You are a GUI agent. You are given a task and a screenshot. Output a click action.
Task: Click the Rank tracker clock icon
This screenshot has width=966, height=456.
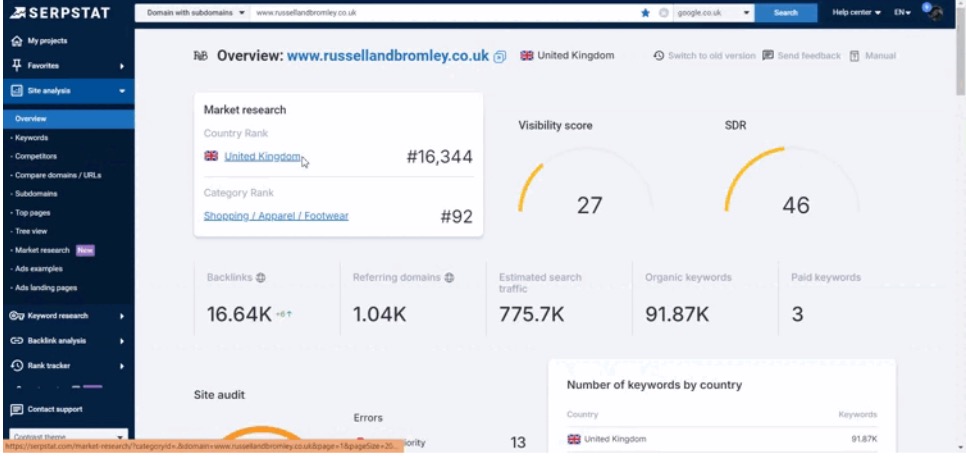click(17, 365)
